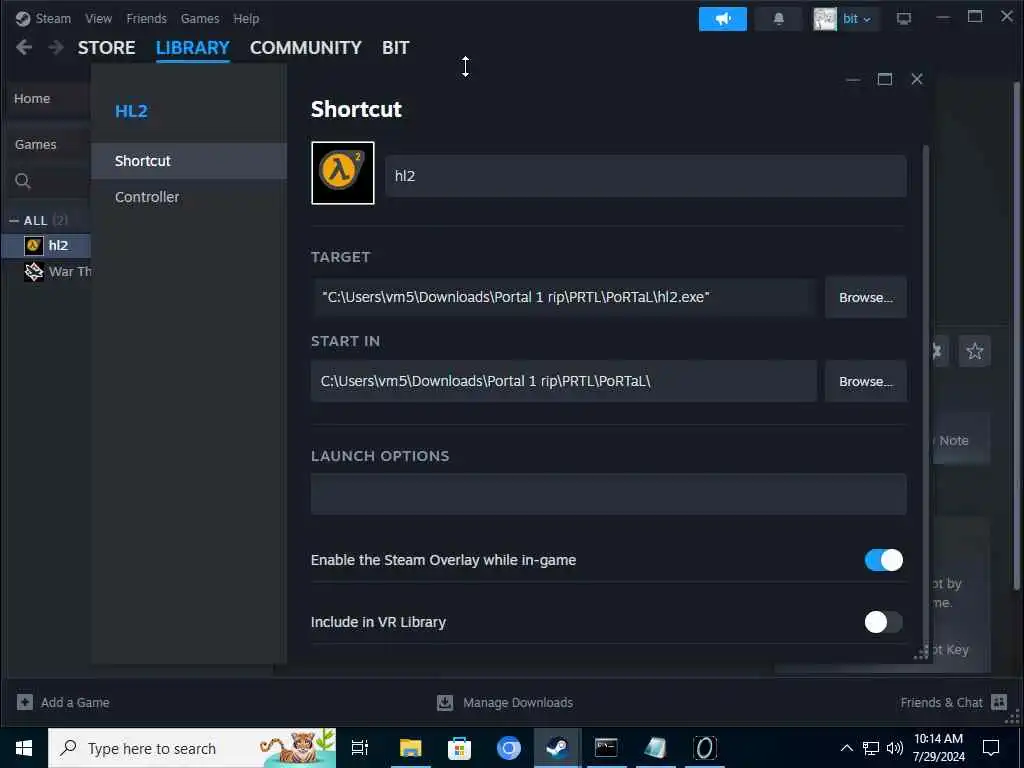Viewport: 1024px width, 768px height.
Task: Collapse the ALL games category
Action: pos(14,221)
